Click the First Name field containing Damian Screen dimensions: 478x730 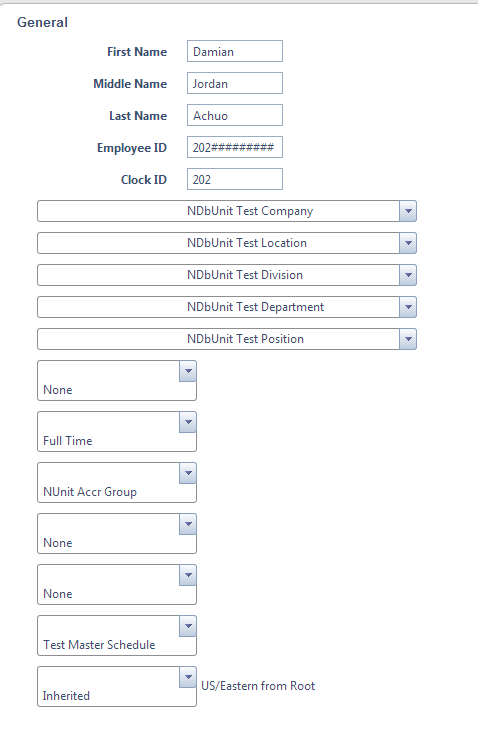click(235, 51)
